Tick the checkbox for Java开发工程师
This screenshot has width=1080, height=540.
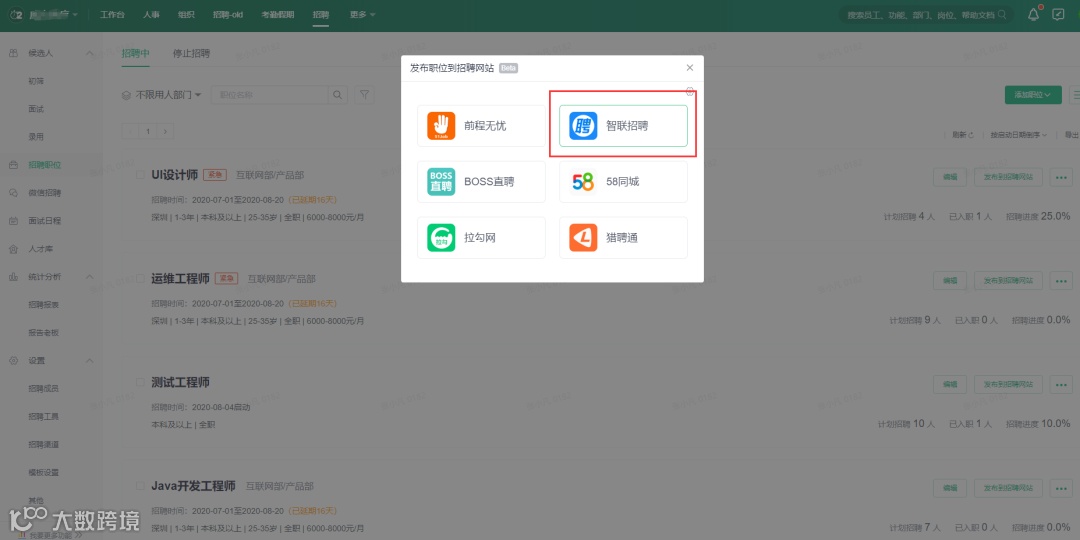[x=141, y=486]
